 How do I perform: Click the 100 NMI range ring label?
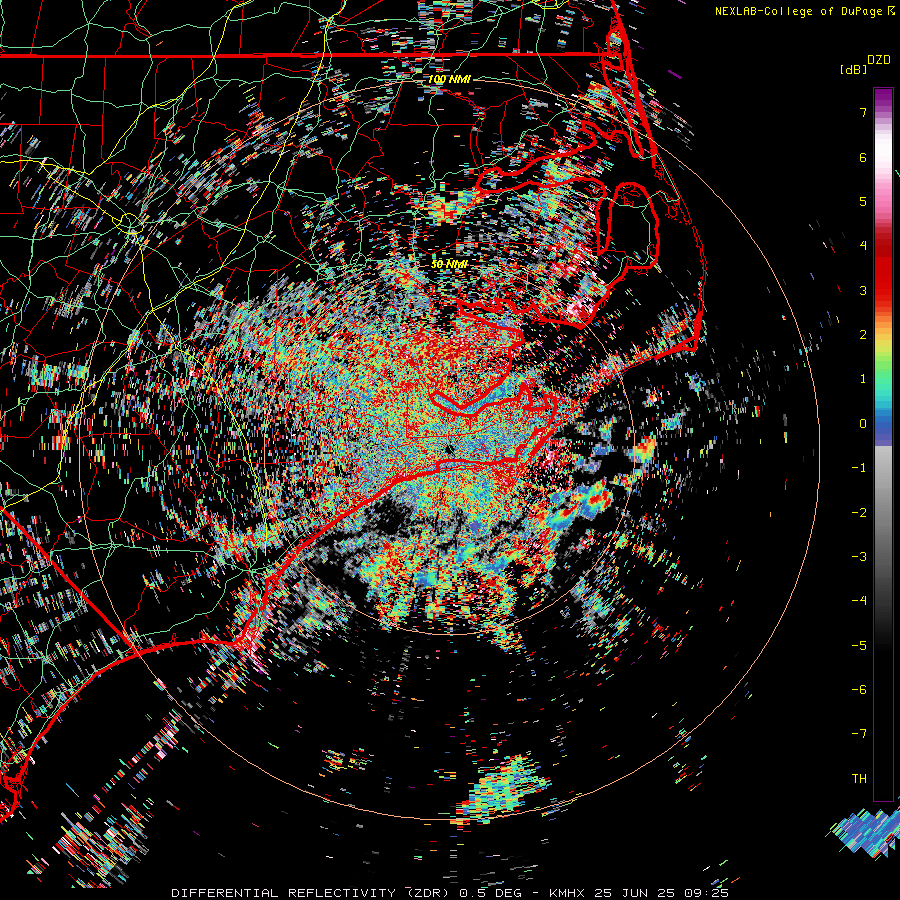pos(449,79)
